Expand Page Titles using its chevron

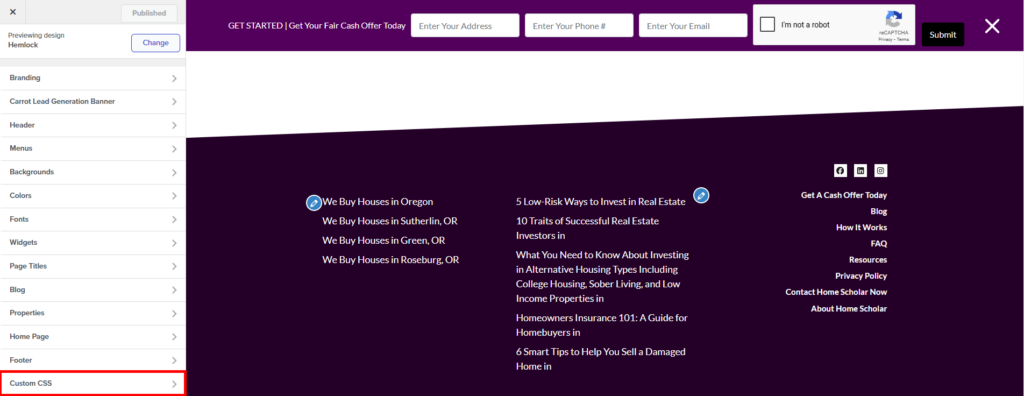pyautogui.click(x=174, y=267)
